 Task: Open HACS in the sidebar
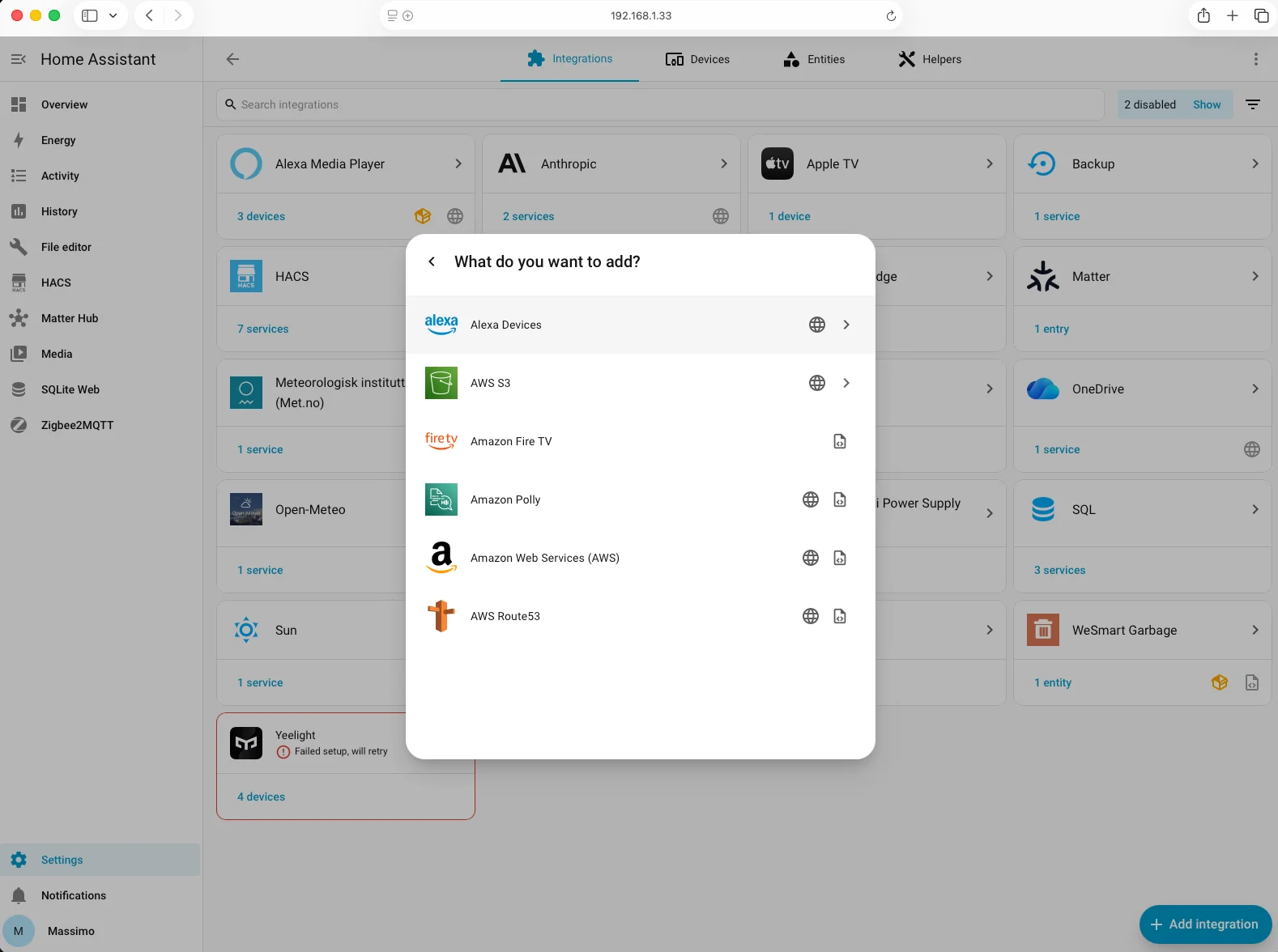pos(100,283)
